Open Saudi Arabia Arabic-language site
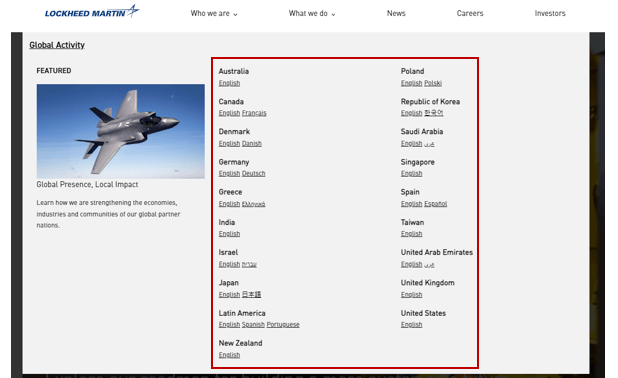 pos(429,144)
